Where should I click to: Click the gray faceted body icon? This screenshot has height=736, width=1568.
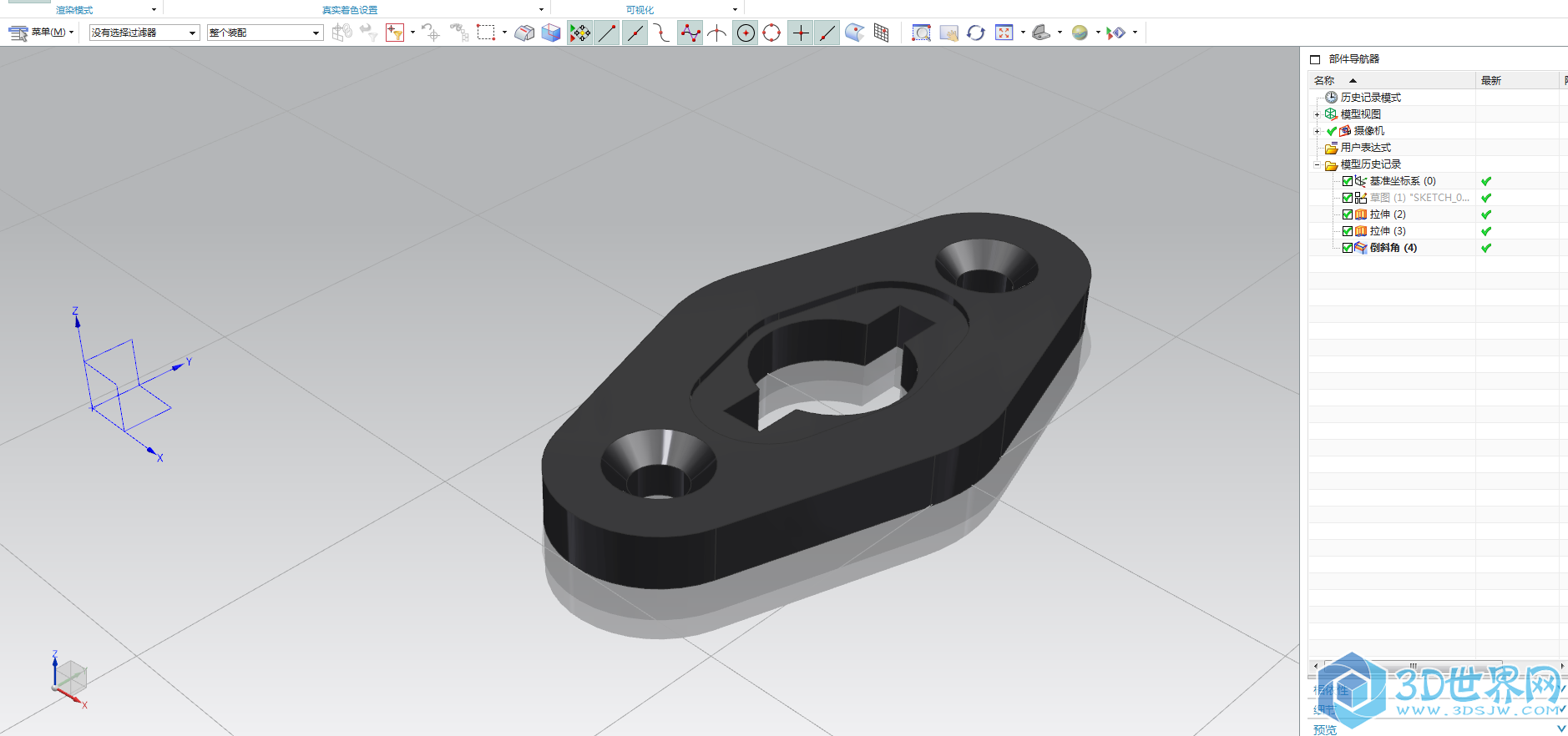[524, 33]
